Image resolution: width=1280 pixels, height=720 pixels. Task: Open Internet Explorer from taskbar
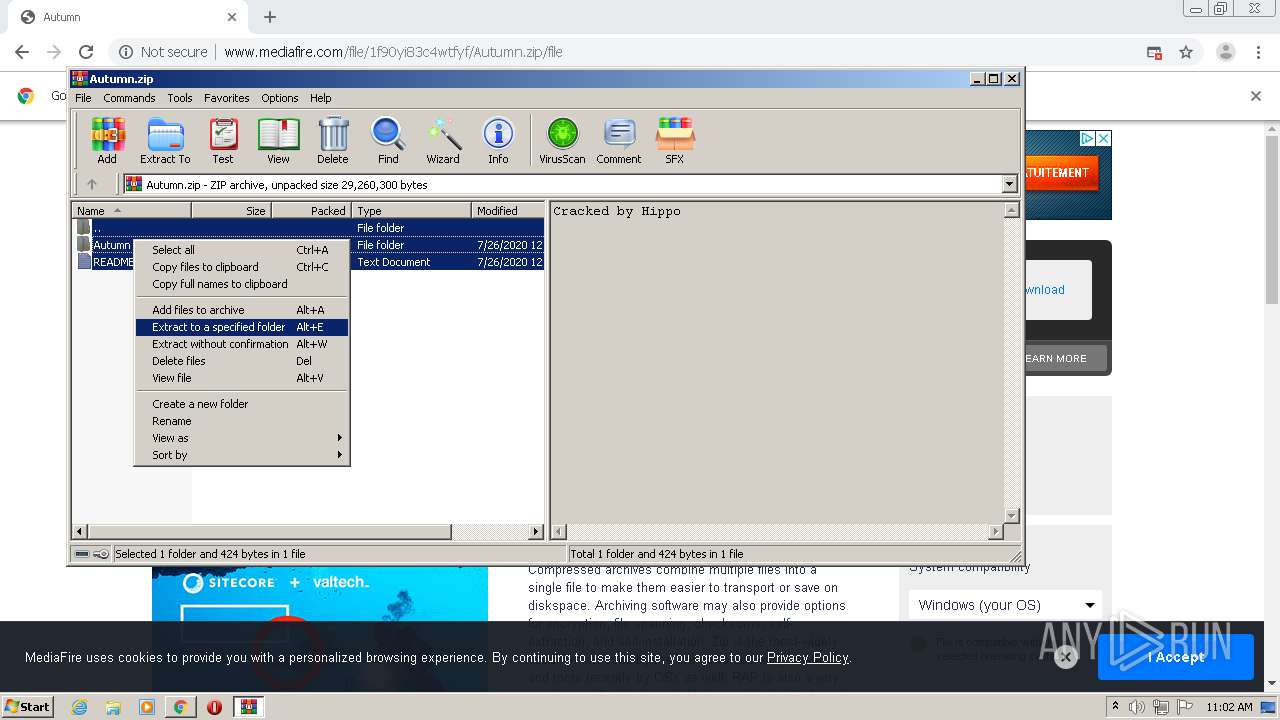pyautogui.click(x=79, y=707)
